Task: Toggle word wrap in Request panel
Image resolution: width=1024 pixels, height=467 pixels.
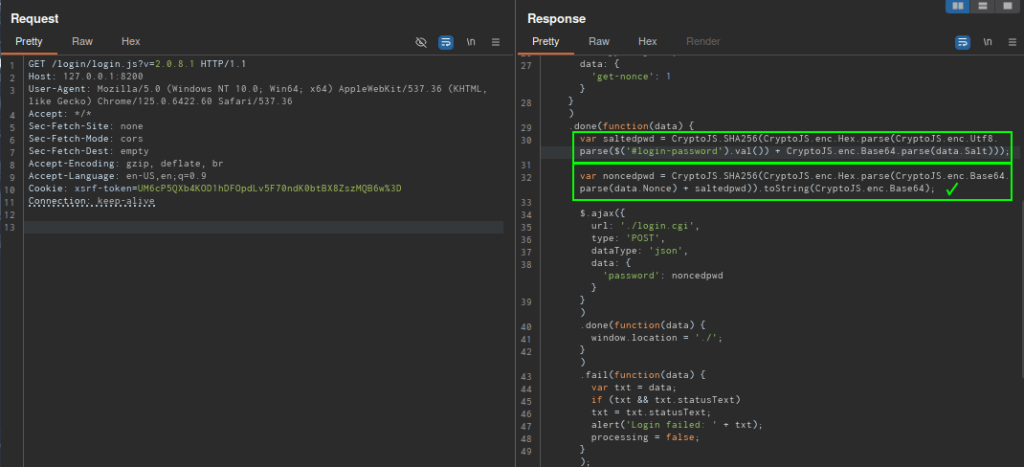Action: coord(446,42)
